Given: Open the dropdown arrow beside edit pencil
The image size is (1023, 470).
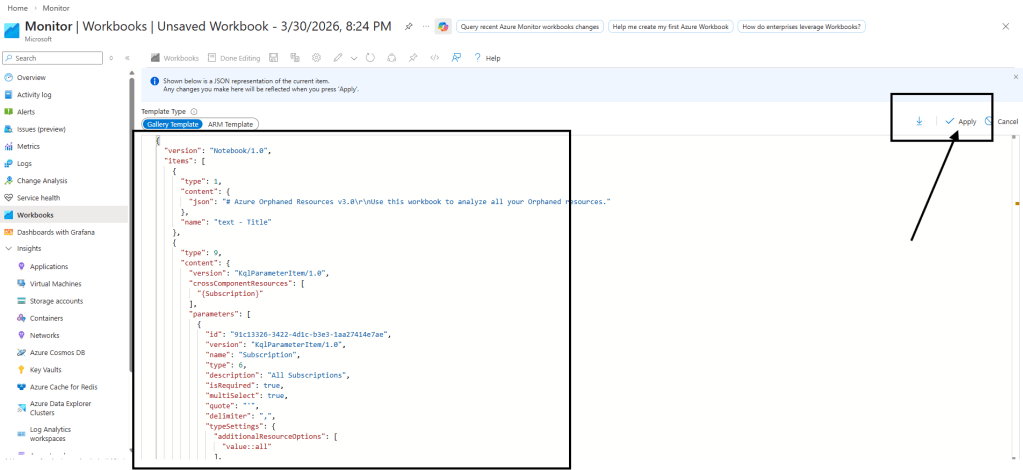Looking at the screenshot, I should point(354,58).
